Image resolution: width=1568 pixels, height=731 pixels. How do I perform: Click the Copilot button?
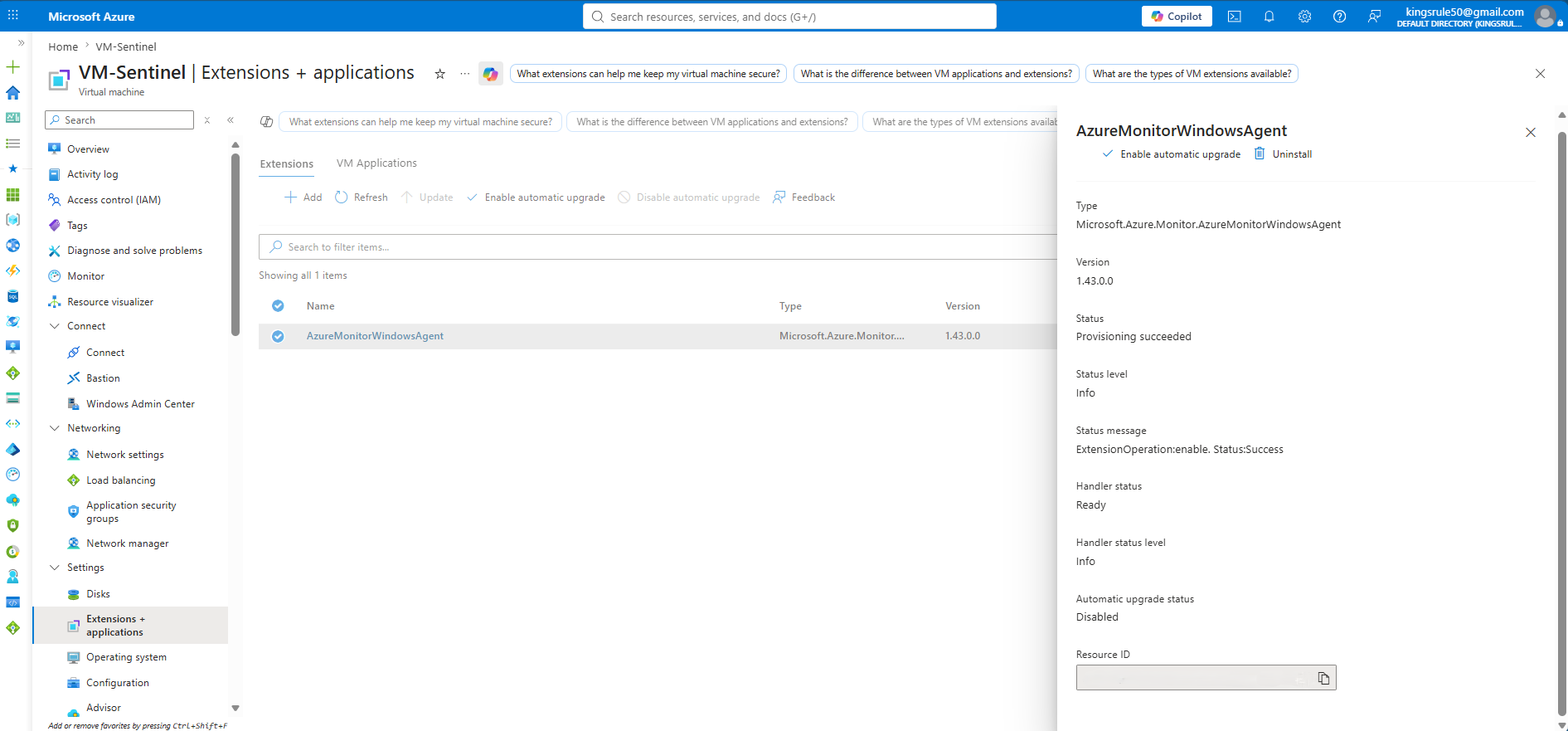point(1177,17)
